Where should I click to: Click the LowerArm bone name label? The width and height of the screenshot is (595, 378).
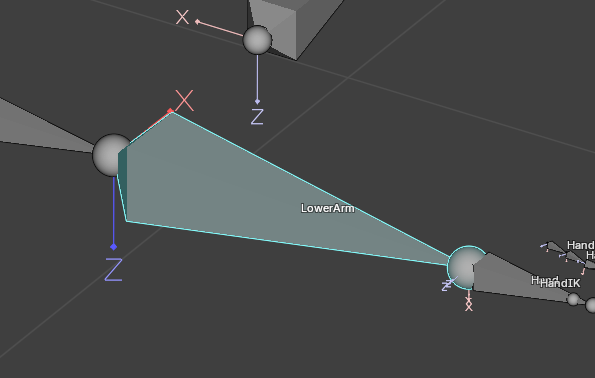pos(327,208)
